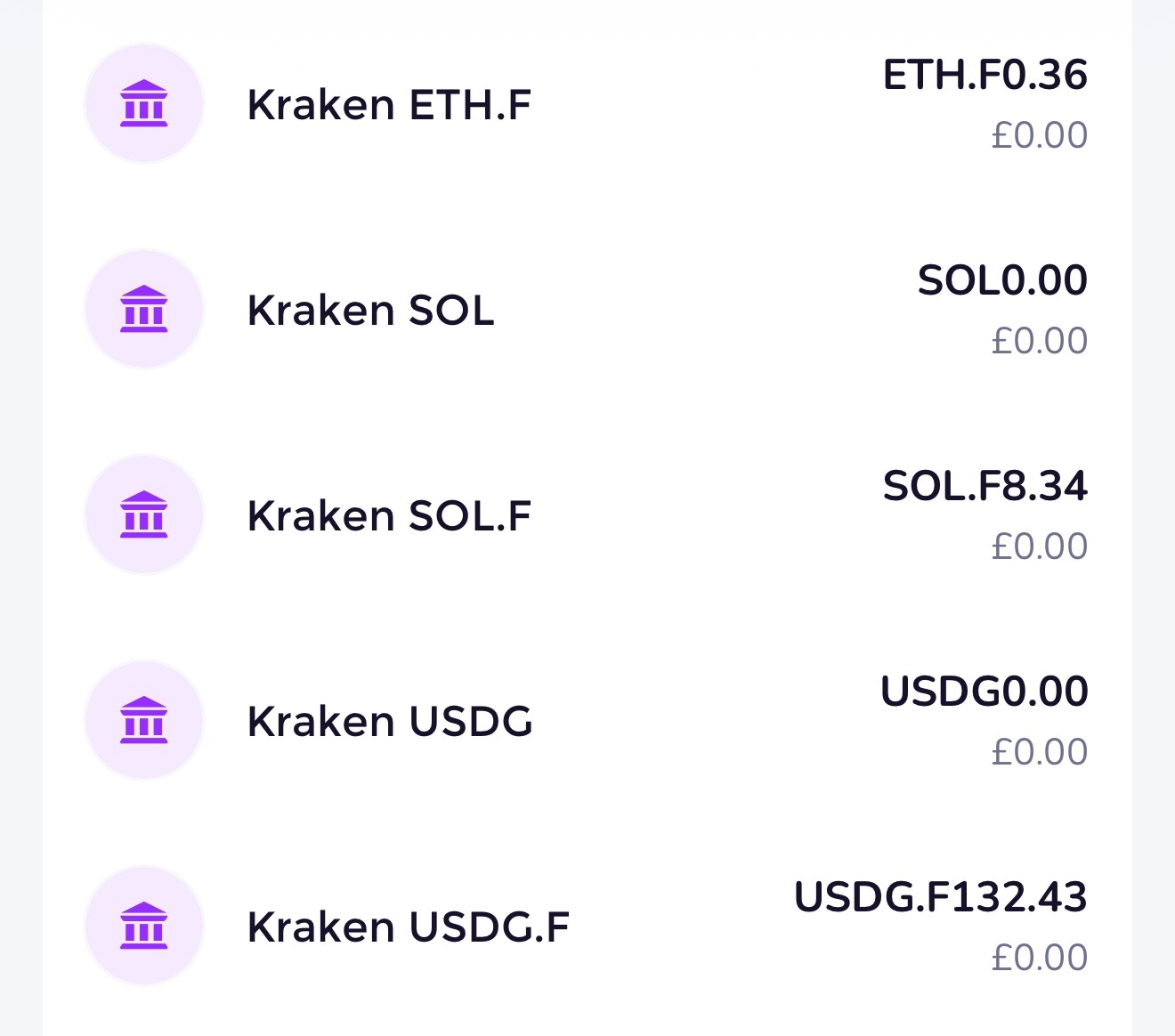Image resolution: width=1175 pixels, height=1036 pixels.
Task: Click the SOL0.00 balance amount
Action: 1002,280
